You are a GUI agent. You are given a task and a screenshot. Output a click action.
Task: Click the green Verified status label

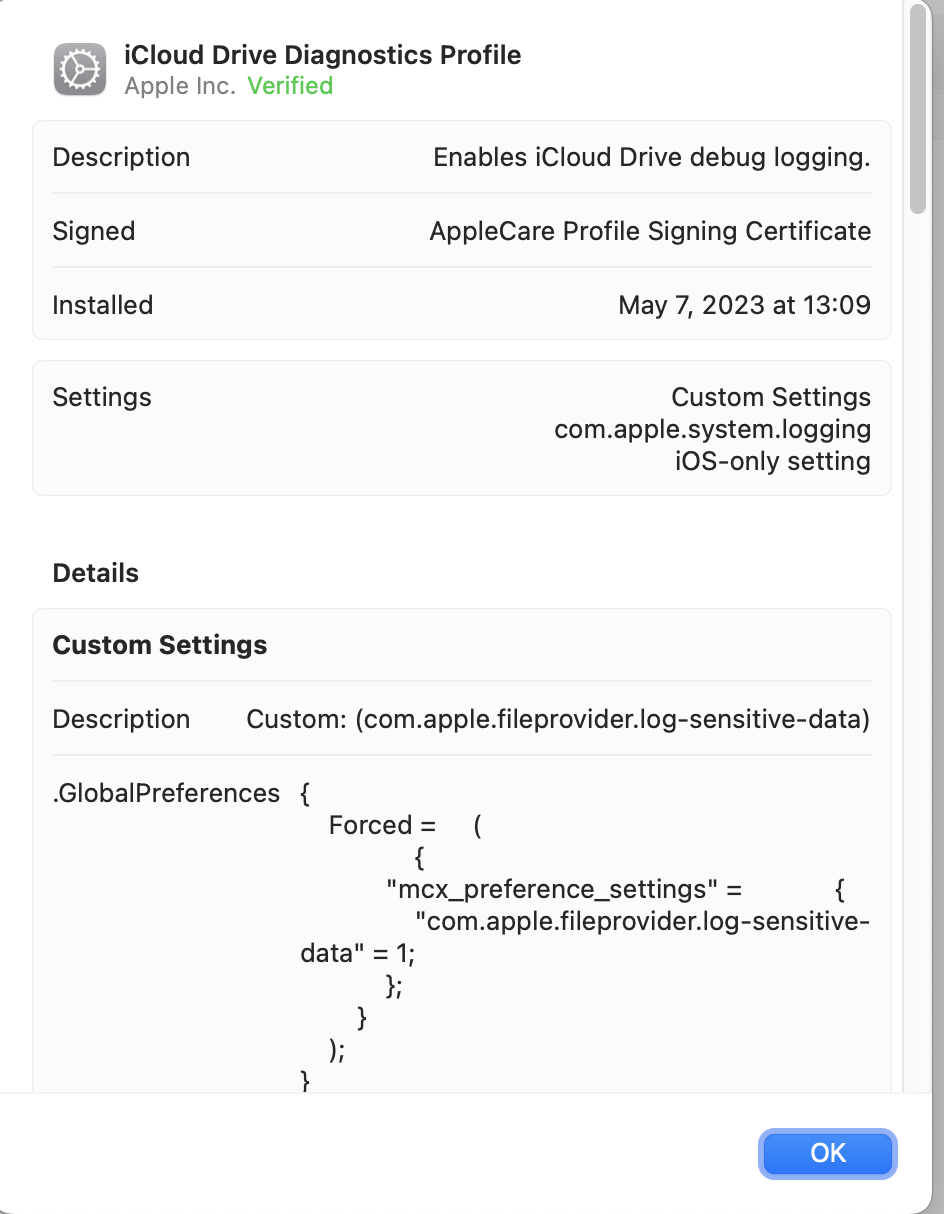pos(290,86)
